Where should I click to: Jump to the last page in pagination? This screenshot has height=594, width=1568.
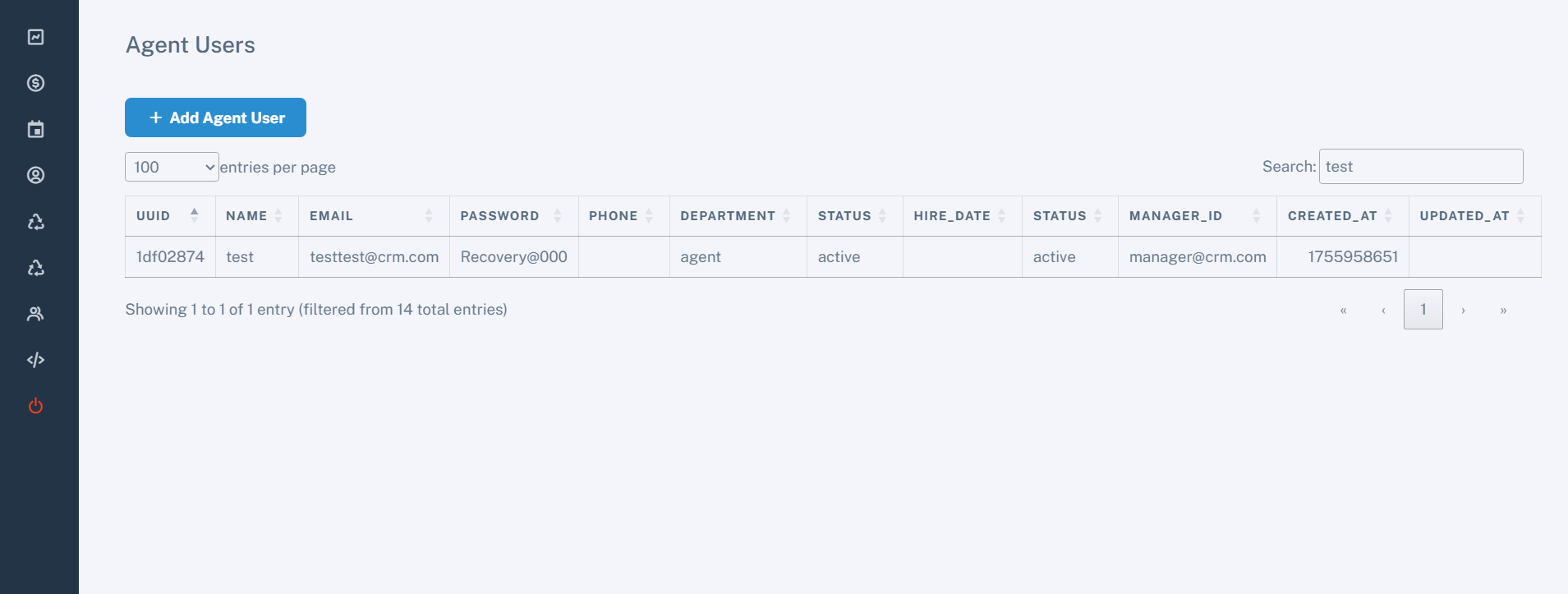1503,311
